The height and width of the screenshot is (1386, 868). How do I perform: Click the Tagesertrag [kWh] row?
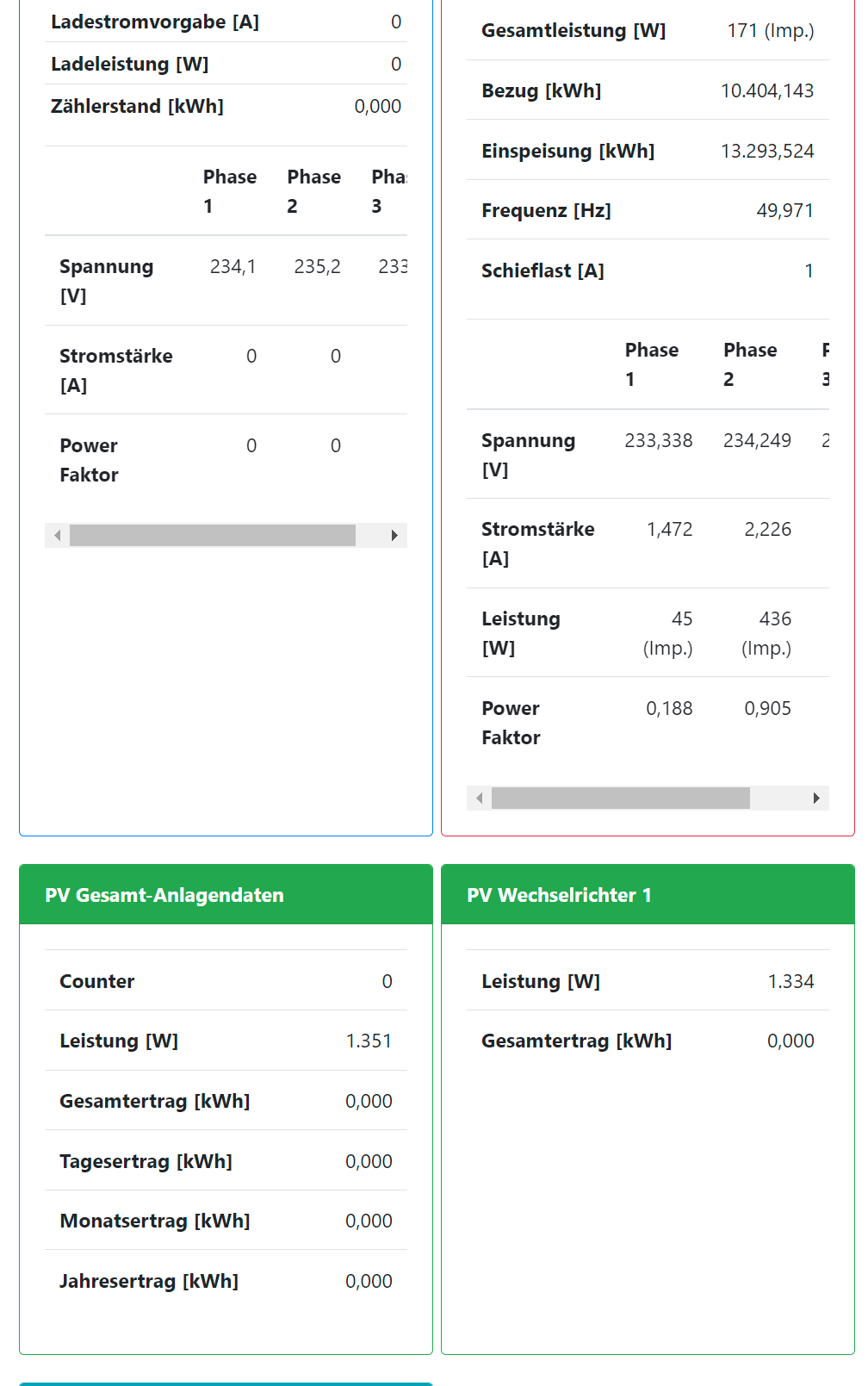pyautogui.click(x=226, y=1161)
